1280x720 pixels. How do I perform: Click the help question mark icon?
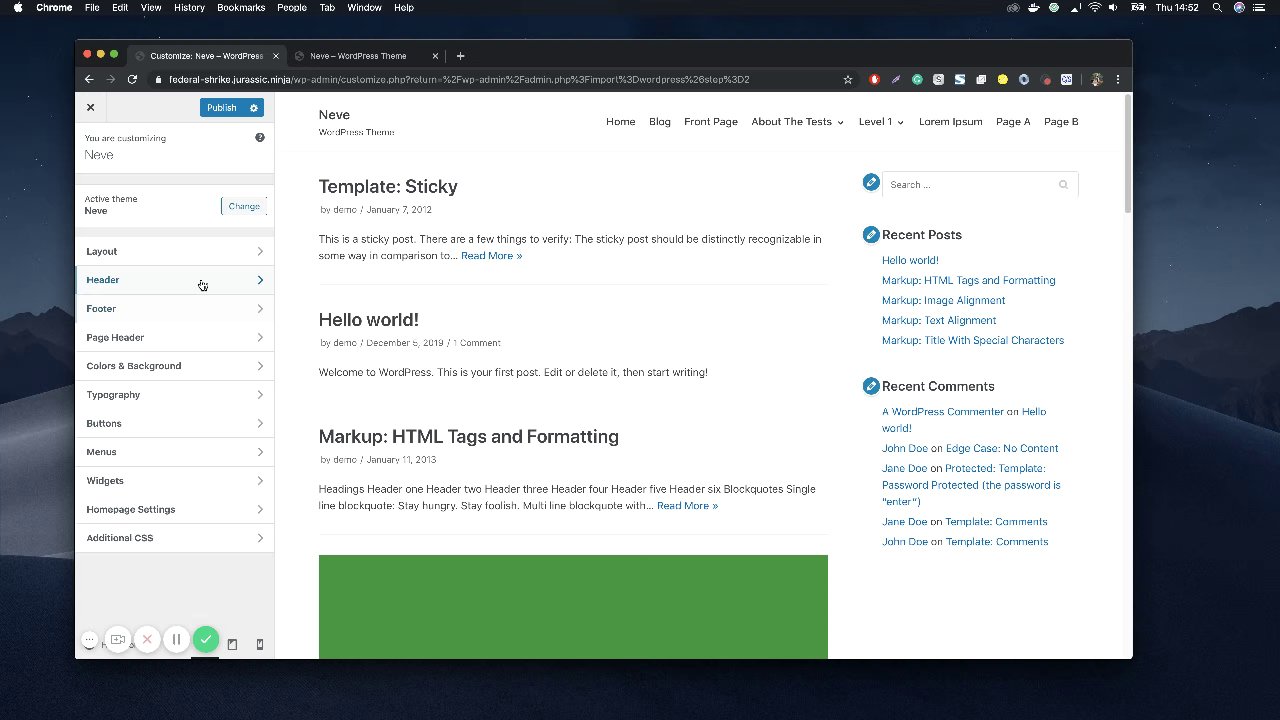[260, 137]
